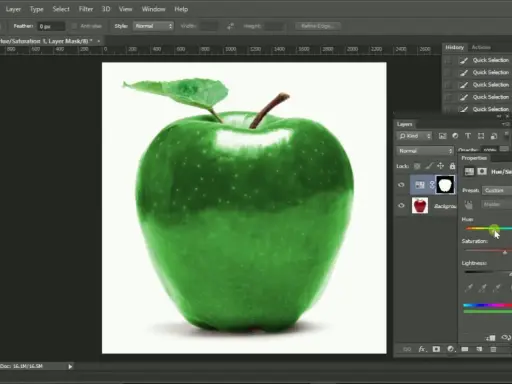Screen dimensions: 512x384
Task: Select the Background layer red apple thumbnail
Action: pyautogui.click(x=420, y=206)
